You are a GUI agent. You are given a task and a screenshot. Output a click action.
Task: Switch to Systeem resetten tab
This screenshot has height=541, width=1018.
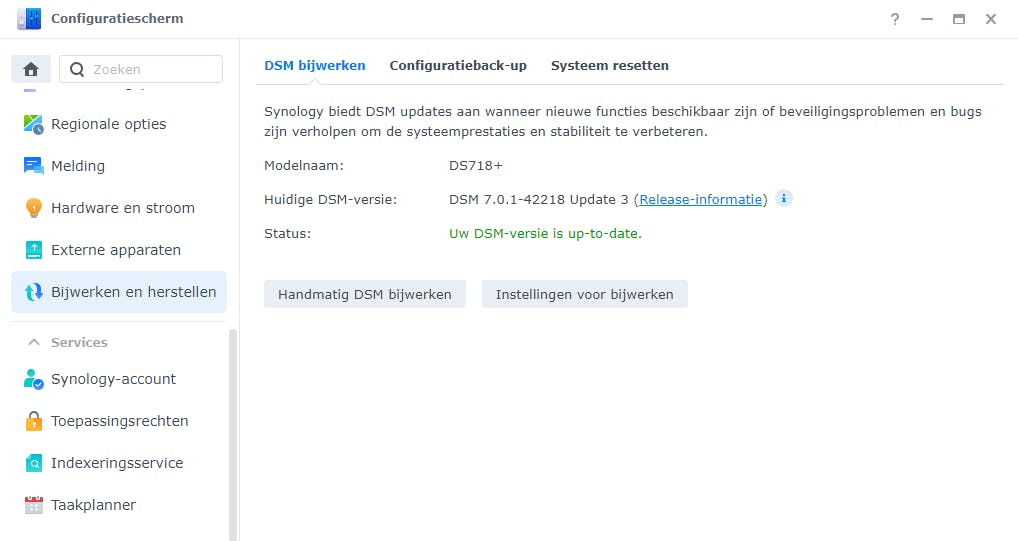610,66
